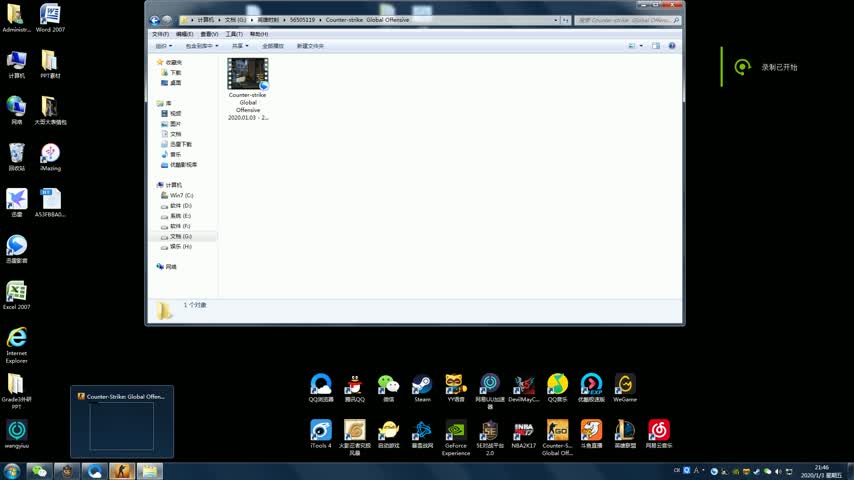Click the file explorer taskbar button
The height and width of the screenshot is (480, 854).
149,471
